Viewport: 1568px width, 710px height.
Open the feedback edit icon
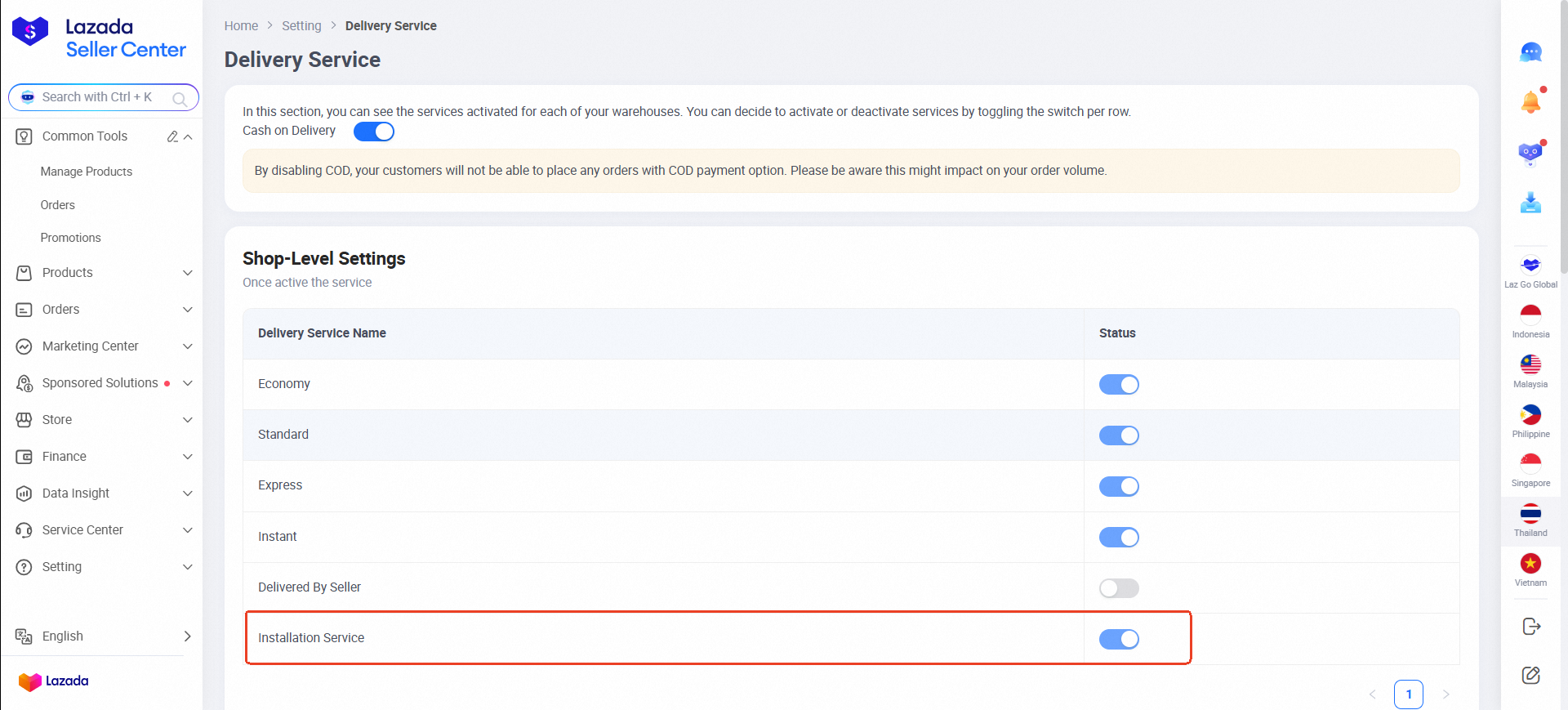(1530, 676)
